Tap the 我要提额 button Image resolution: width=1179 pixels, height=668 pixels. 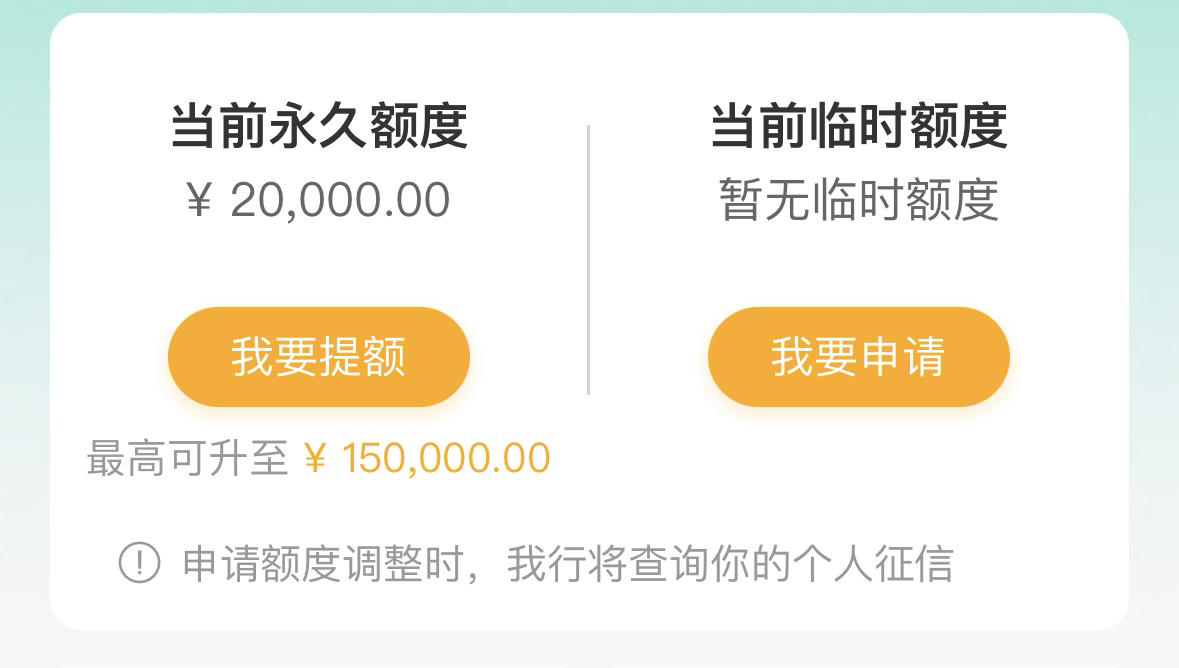(319, 357)
